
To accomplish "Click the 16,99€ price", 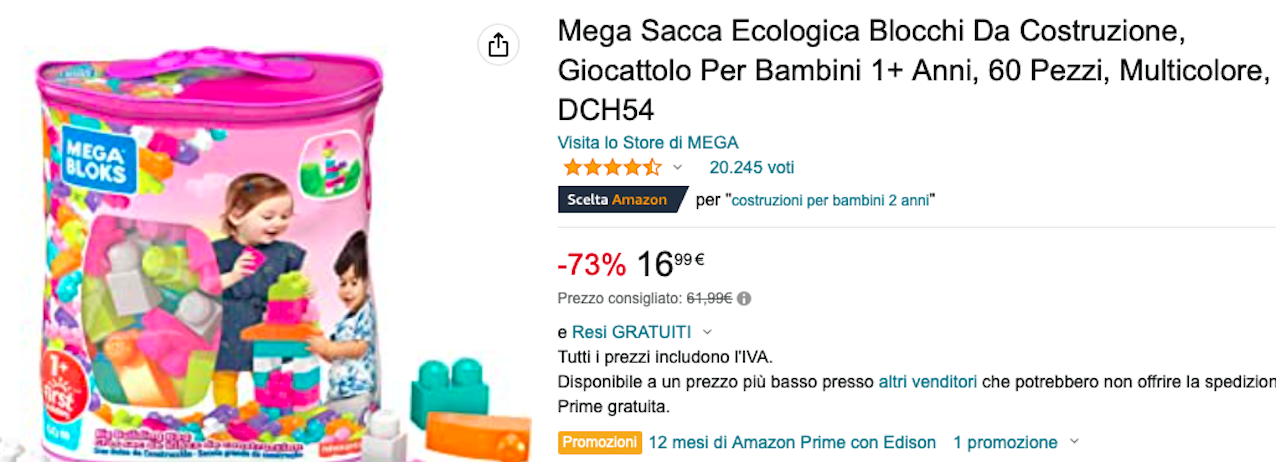I will (670, 264).
